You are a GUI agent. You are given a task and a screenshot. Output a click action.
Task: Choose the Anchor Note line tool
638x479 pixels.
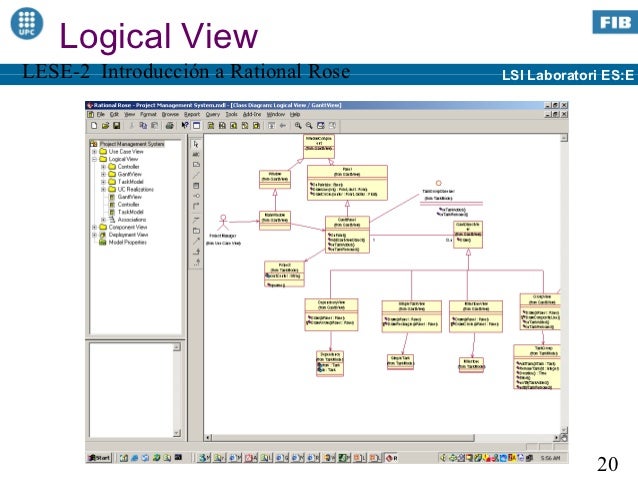click(x=196, y=175)
